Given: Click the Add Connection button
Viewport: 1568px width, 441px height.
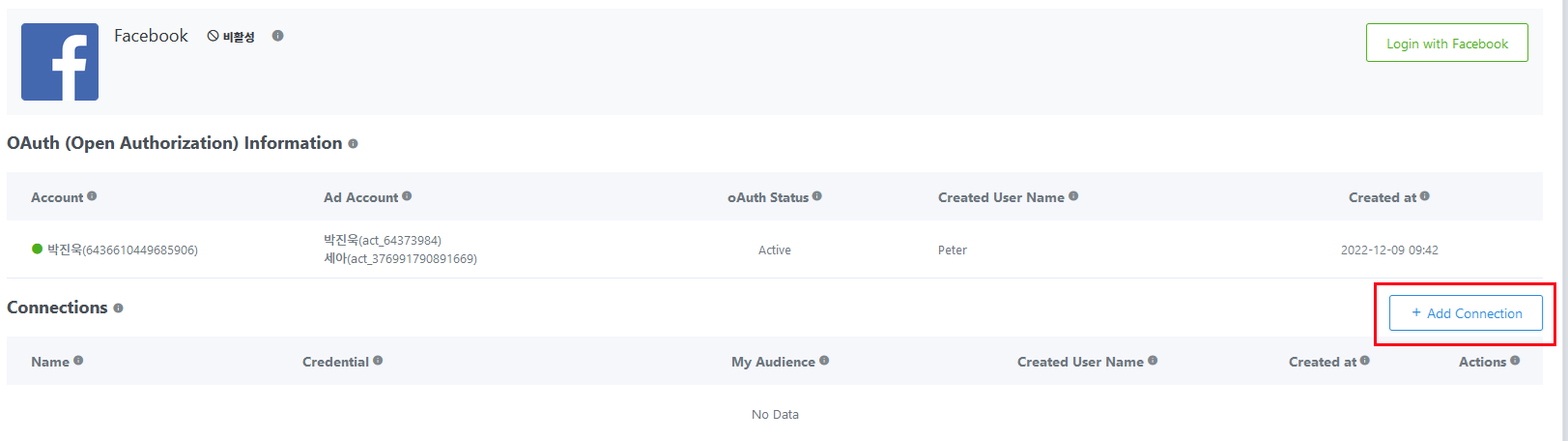Looking at the screenshot, I should coord(1466,313).
